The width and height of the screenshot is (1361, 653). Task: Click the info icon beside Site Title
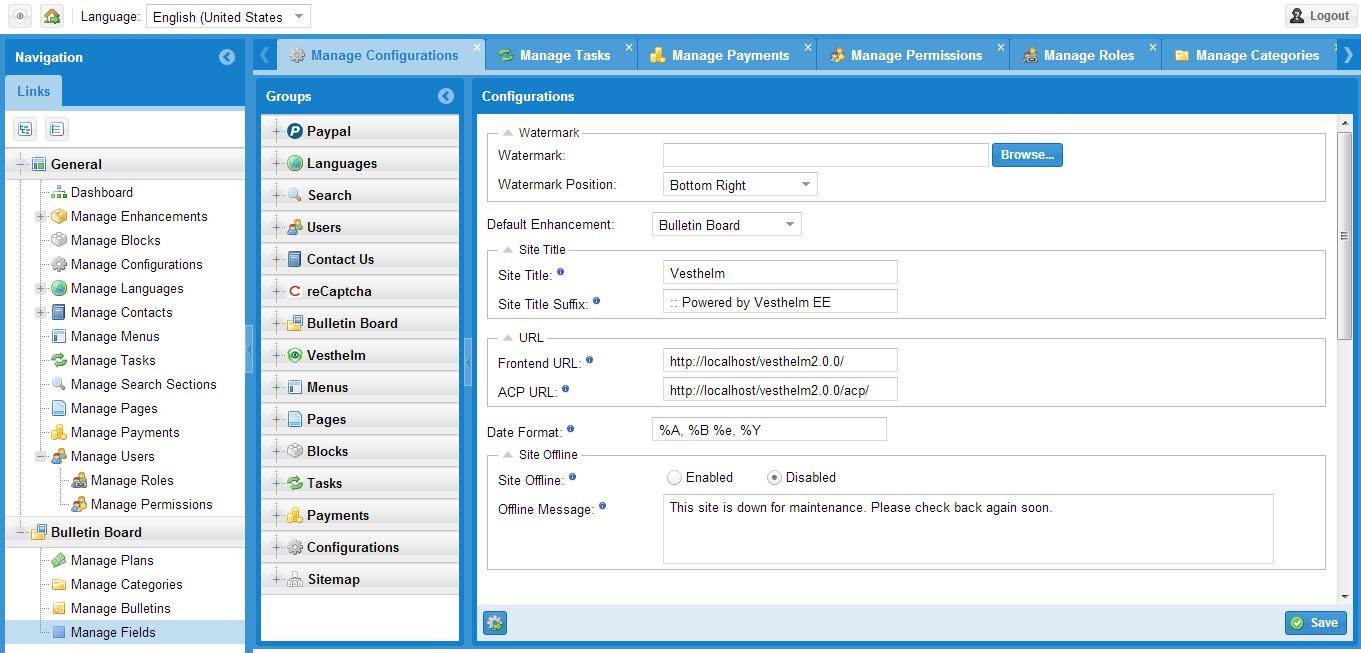(x=561, y=271)
